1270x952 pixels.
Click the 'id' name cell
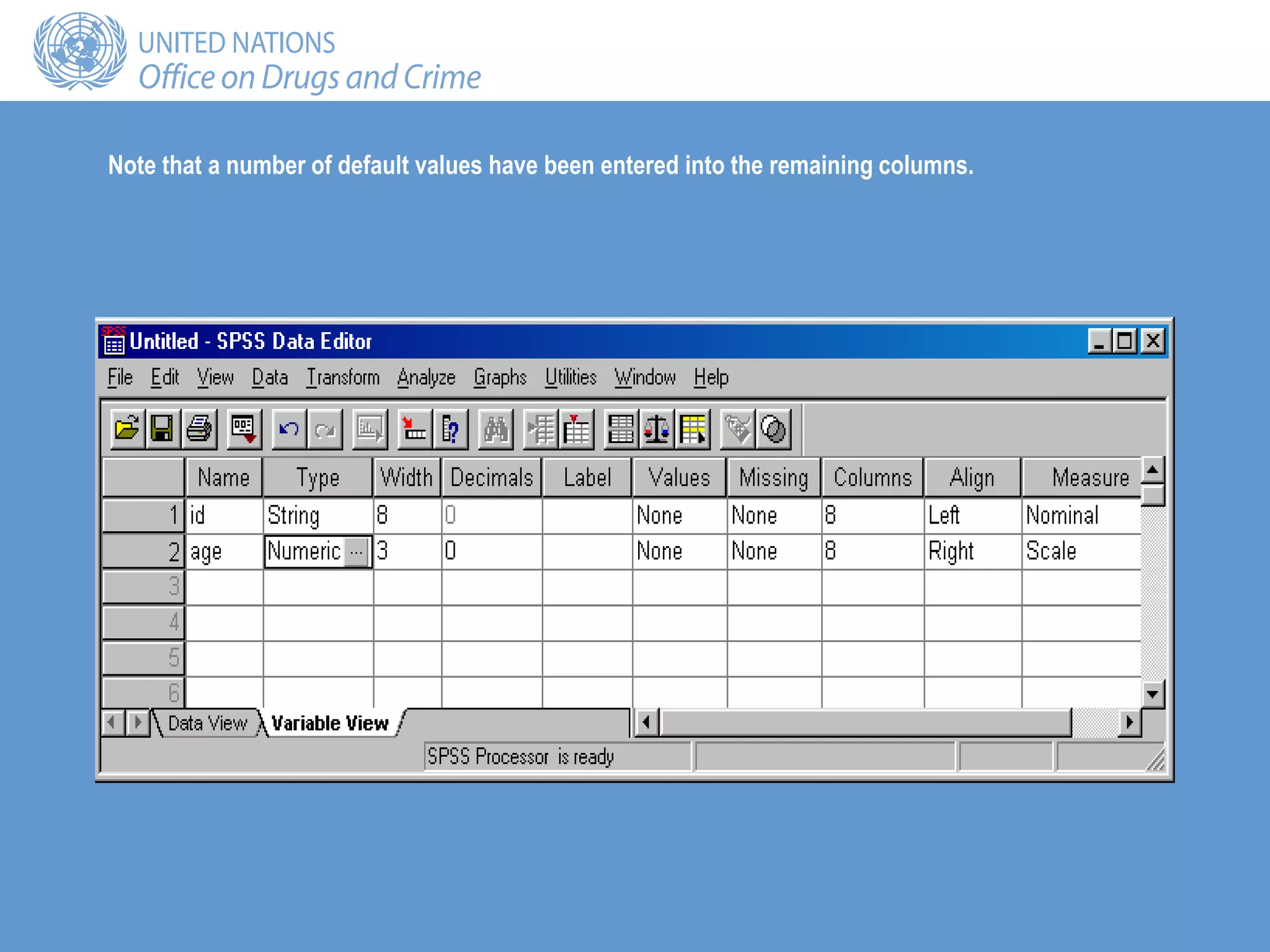pos(224,516)
